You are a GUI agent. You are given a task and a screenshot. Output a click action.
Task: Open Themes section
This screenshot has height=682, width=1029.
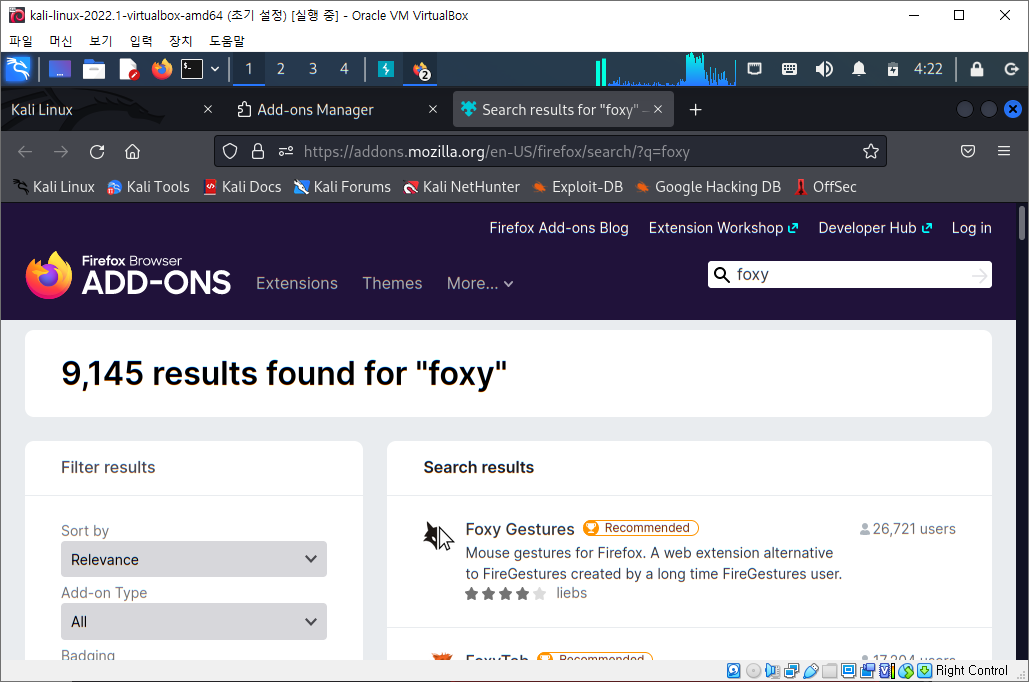point(392,283)
